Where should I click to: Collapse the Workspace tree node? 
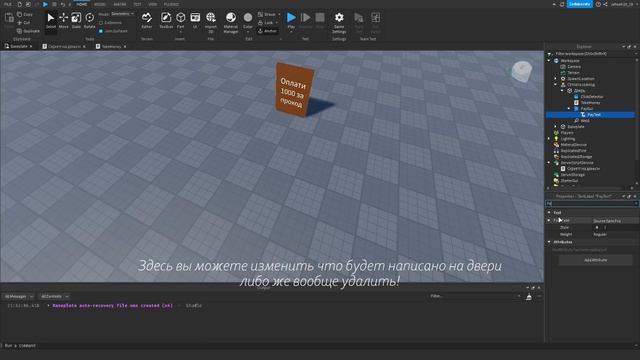coord(549,60)
